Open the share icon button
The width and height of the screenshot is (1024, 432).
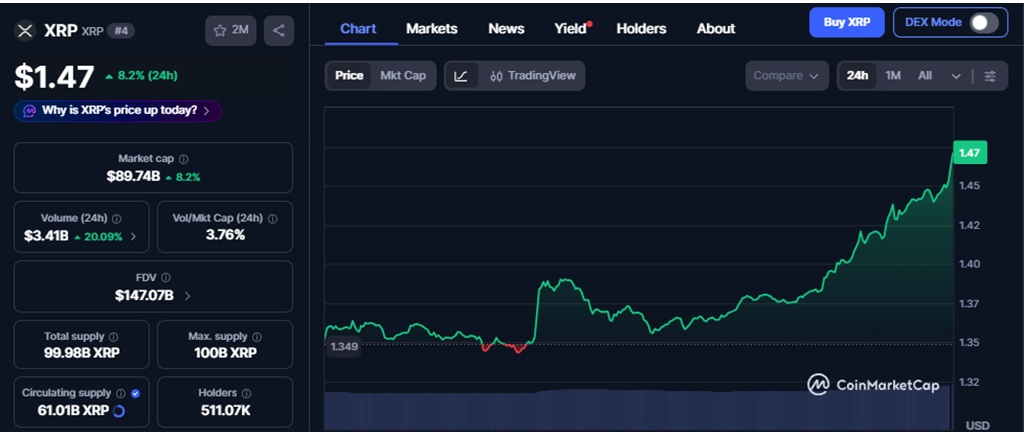pyautogui.click(x=279, y=31)
